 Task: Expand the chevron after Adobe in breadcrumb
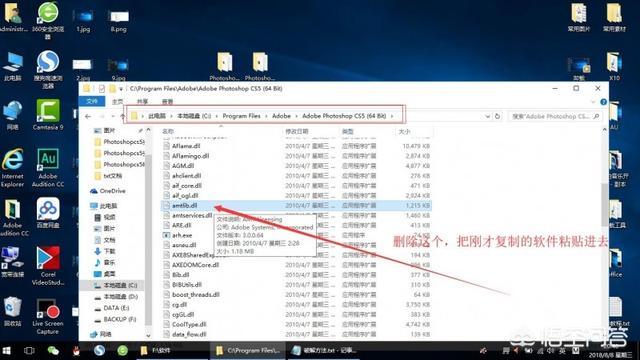coord(296,116)
